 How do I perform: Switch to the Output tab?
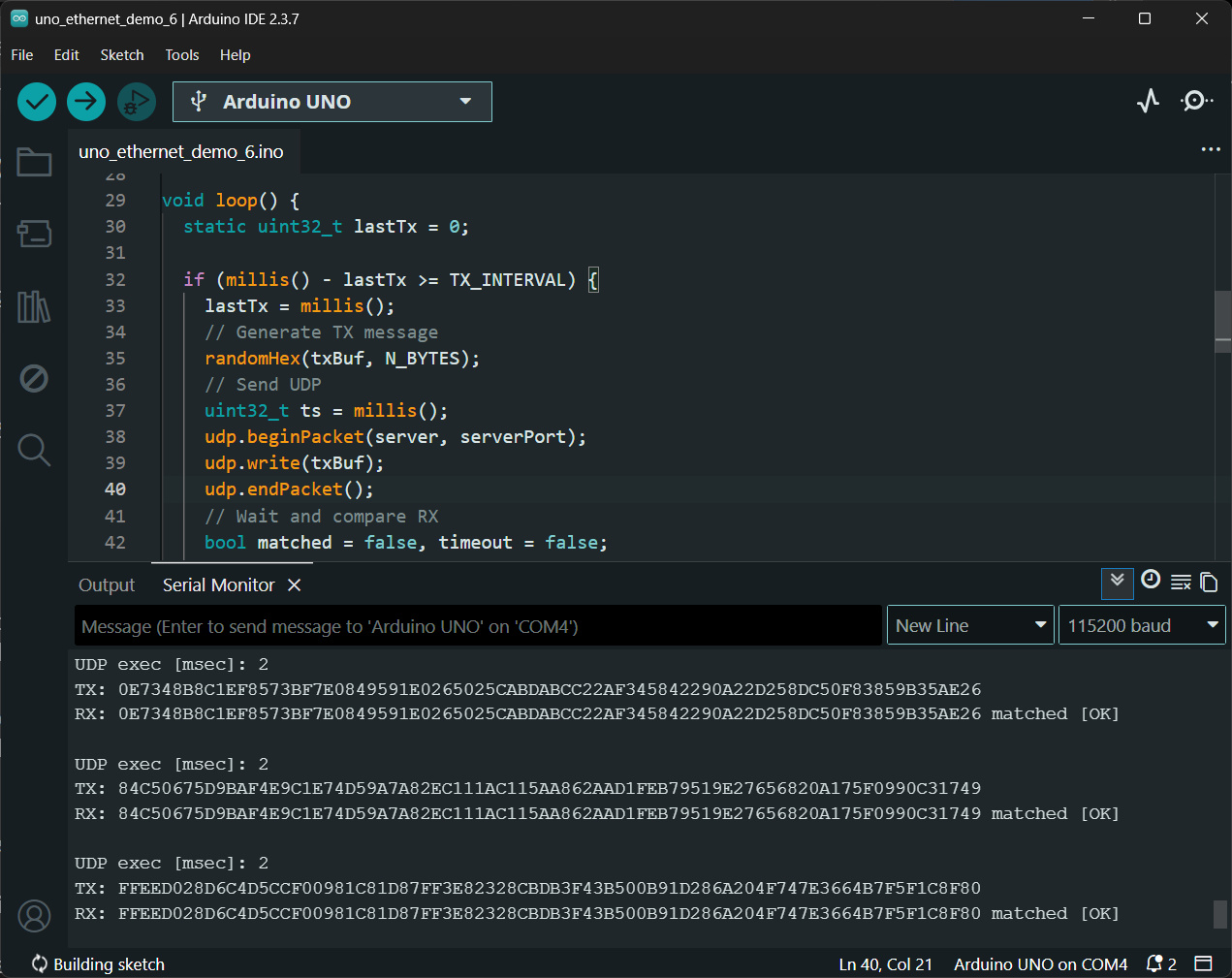tap(107, 585)
